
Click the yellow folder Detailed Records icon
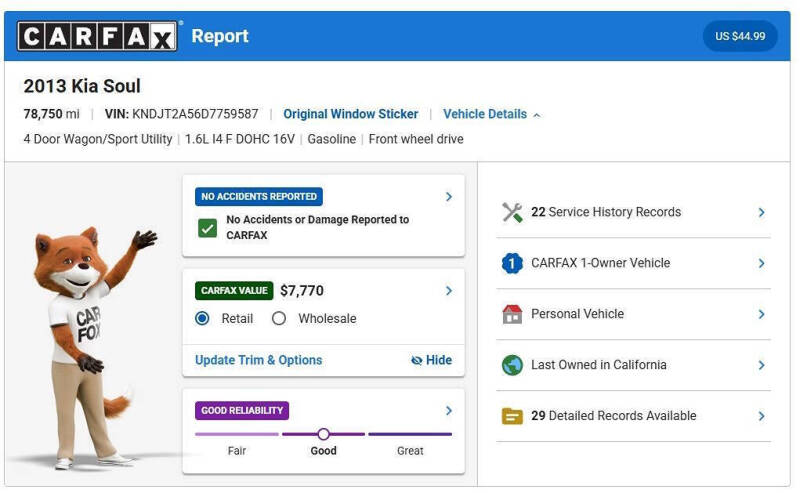[512, 416]
